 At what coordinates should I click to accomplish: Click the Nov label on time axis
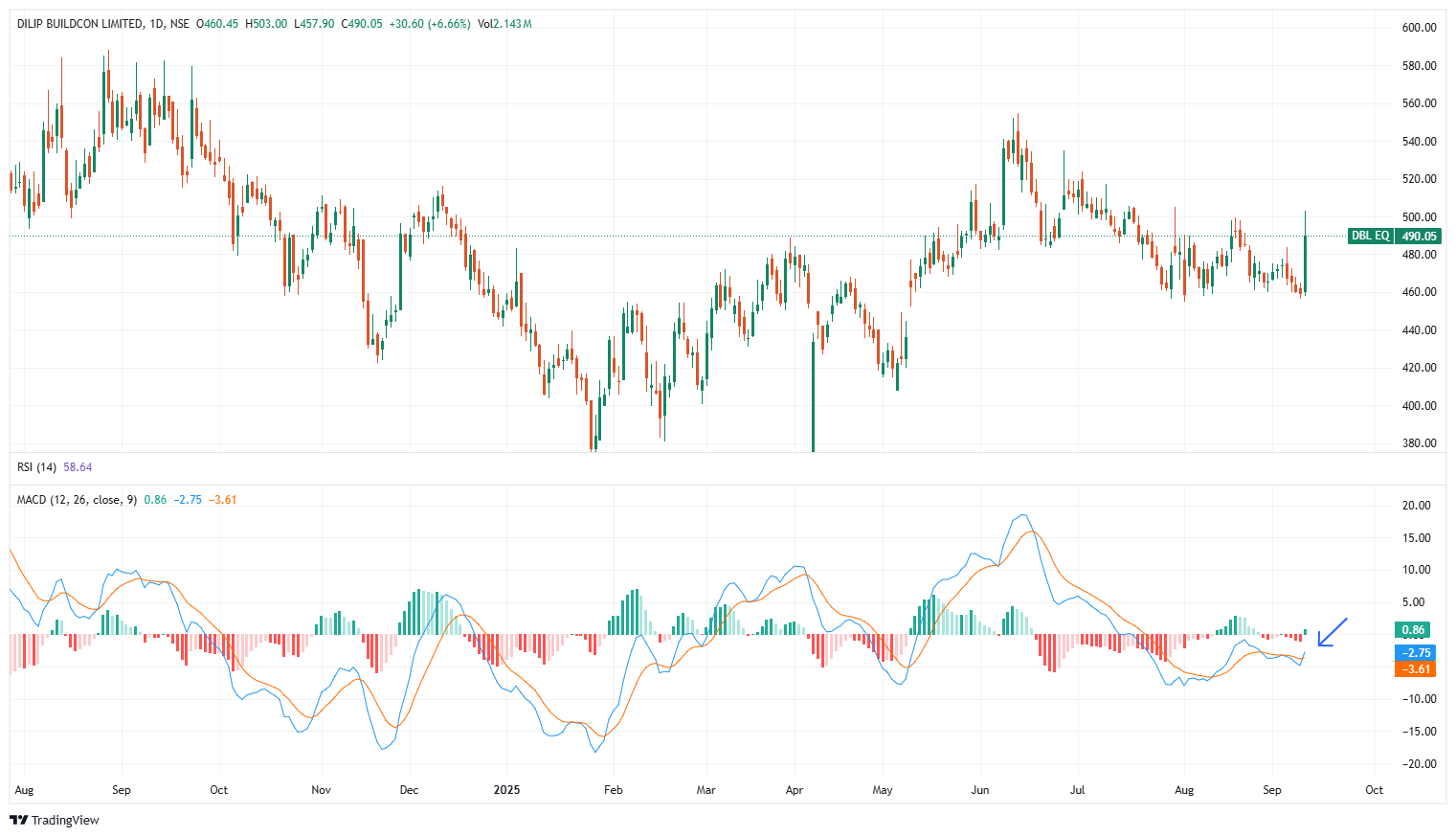point(322,790)
